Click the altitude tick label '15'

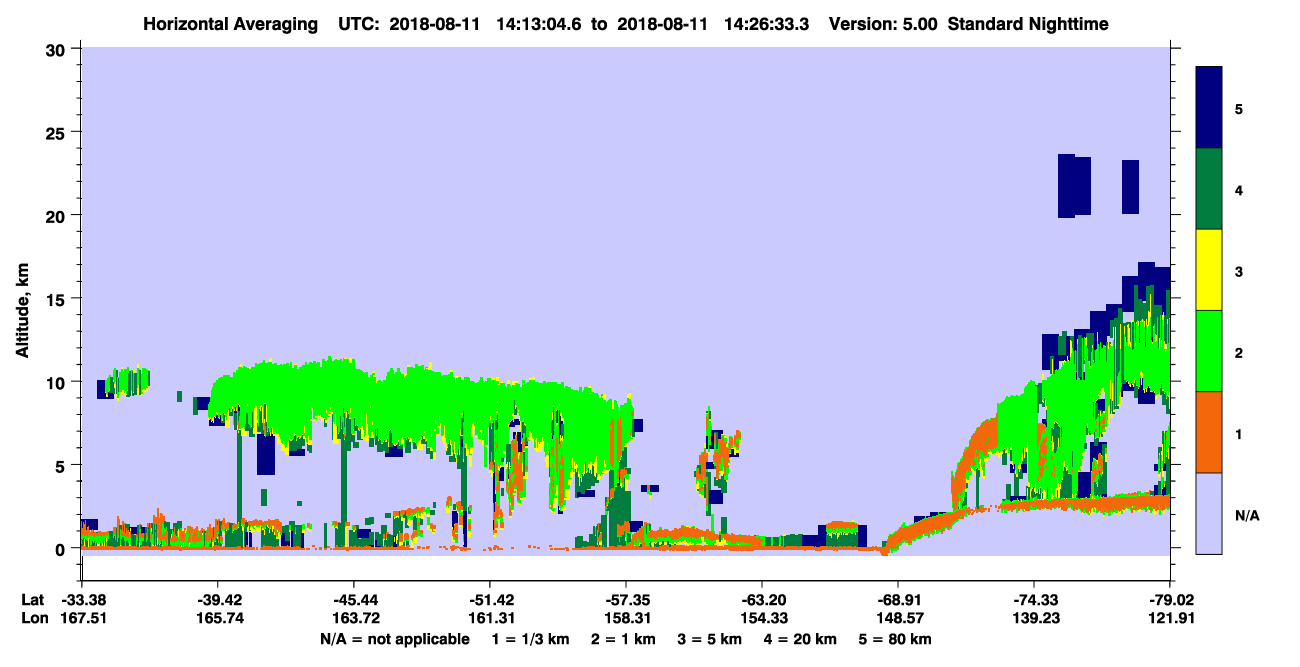pyautogui.click(x=58, y=299)
